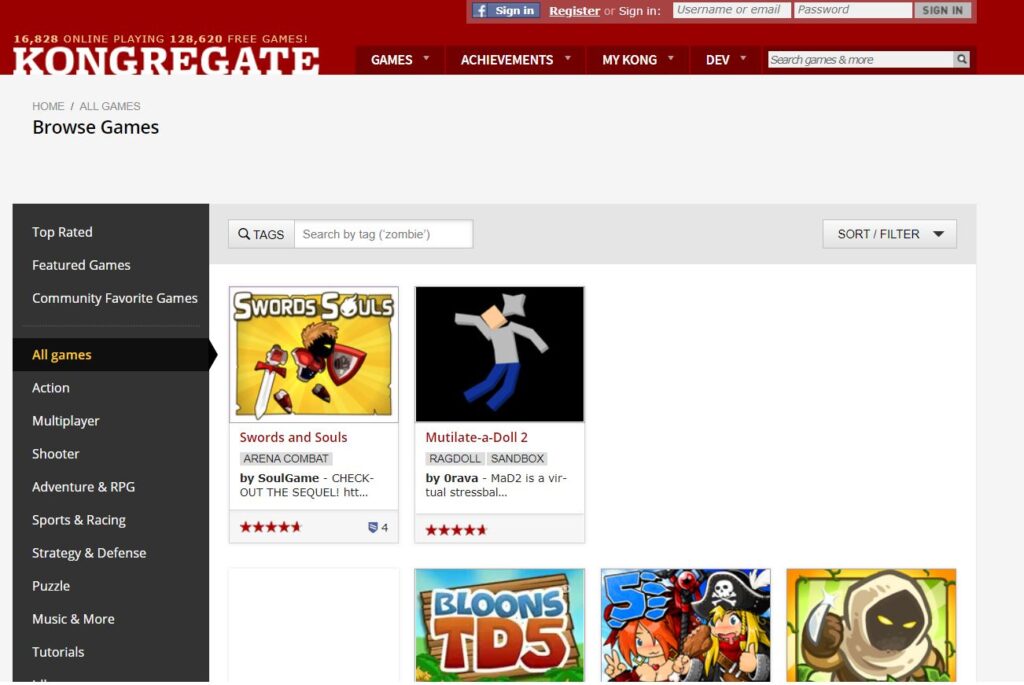Open the hooded figure game thumbnail
Image resolution: width=1024 pixels, height=685 pixels.
pyautogui.click(x=871, y=625)
